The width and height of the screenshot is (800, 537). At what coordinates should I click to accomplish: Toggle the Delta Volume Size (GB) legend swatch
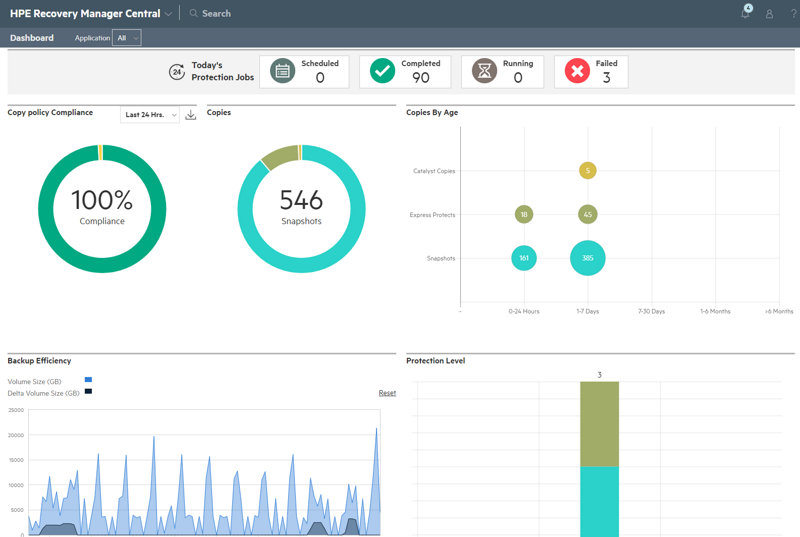coord(88,391)
